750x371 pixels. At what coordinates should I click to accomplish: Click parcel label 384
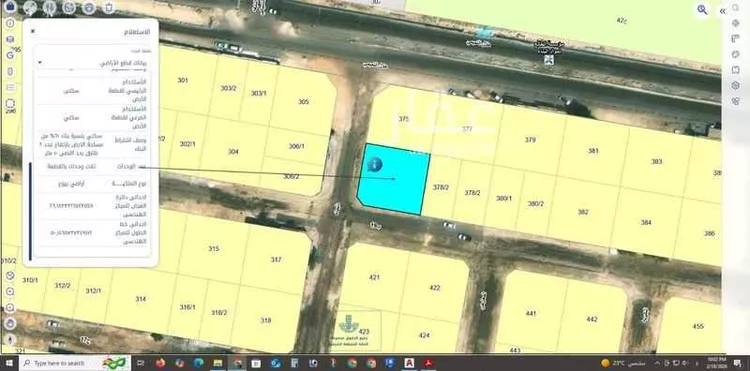646,222
